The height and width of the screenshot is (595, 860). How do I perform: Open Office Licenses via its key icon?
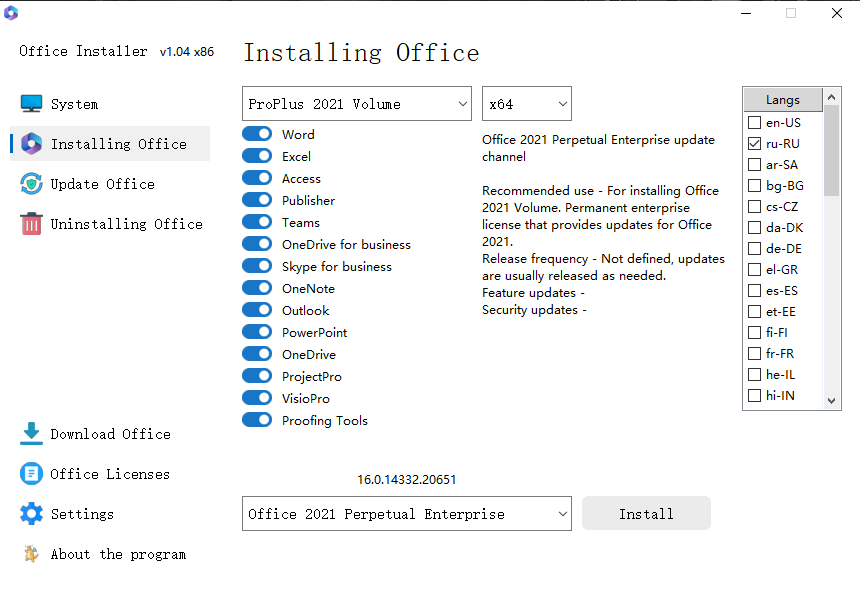[29, 473]
